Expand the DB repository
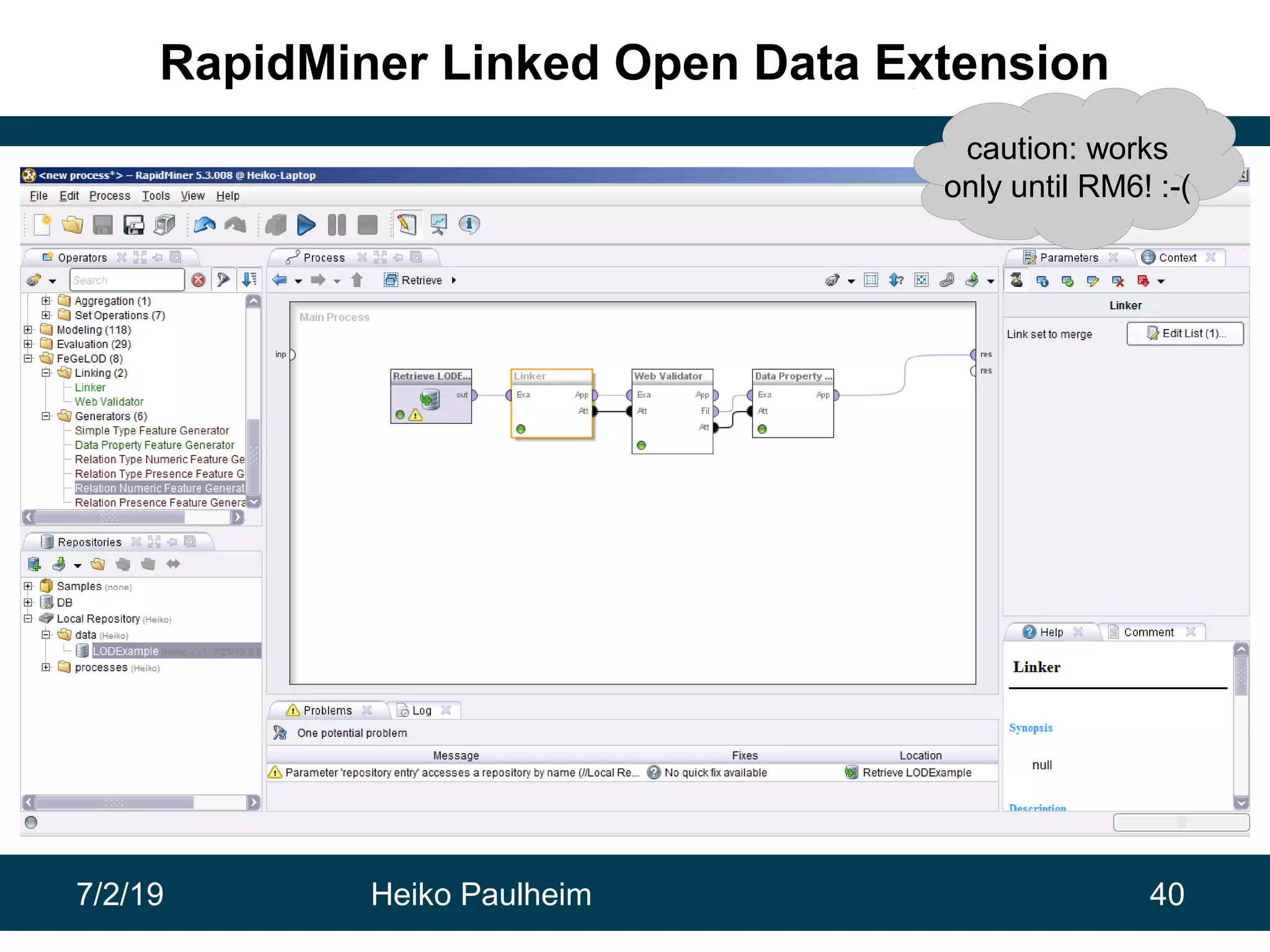This screenshot has height=952, width=1270. pos(28,602)
